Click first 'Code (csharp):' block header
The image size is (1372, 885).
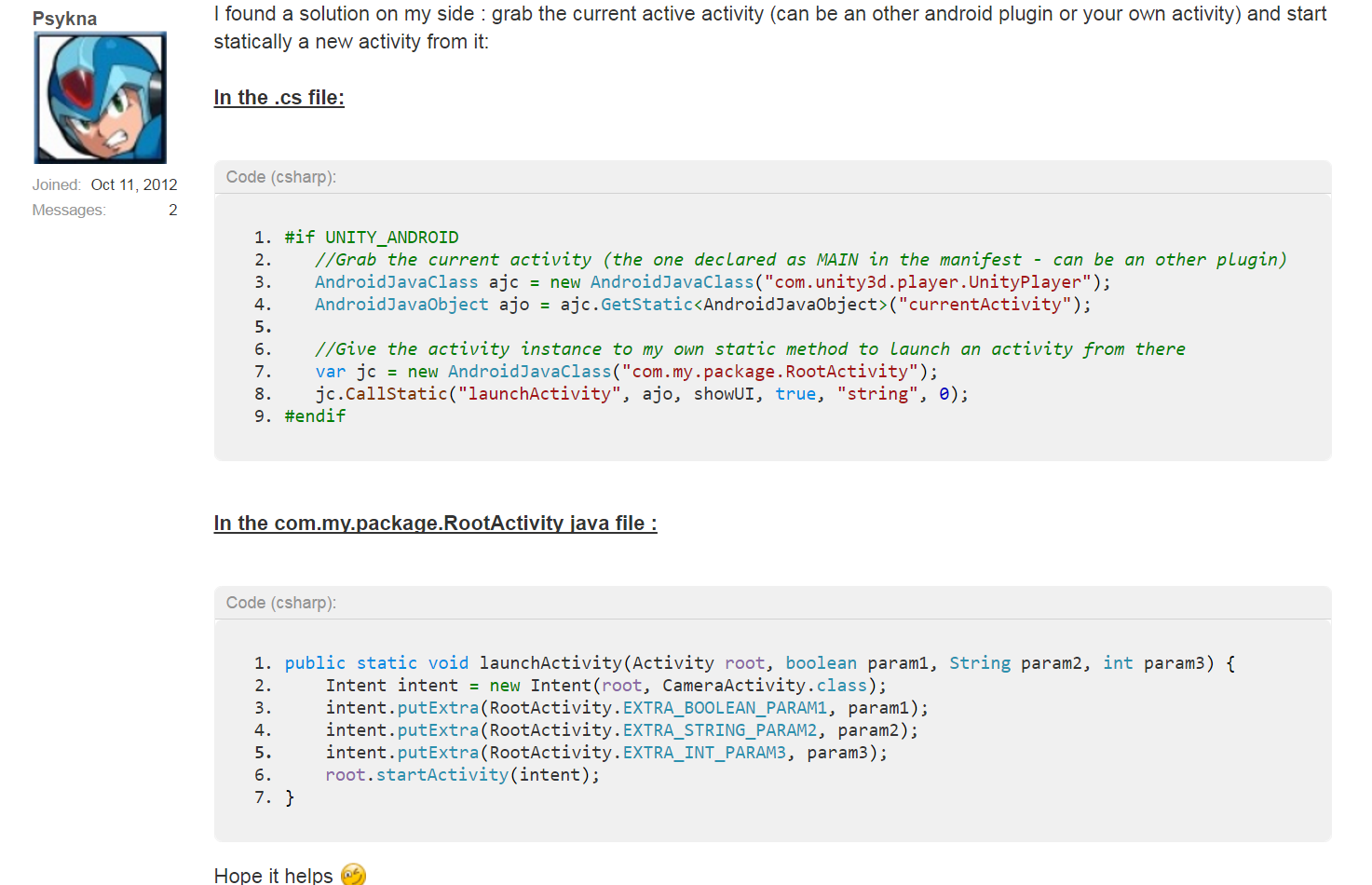click(x=772, y=177)
